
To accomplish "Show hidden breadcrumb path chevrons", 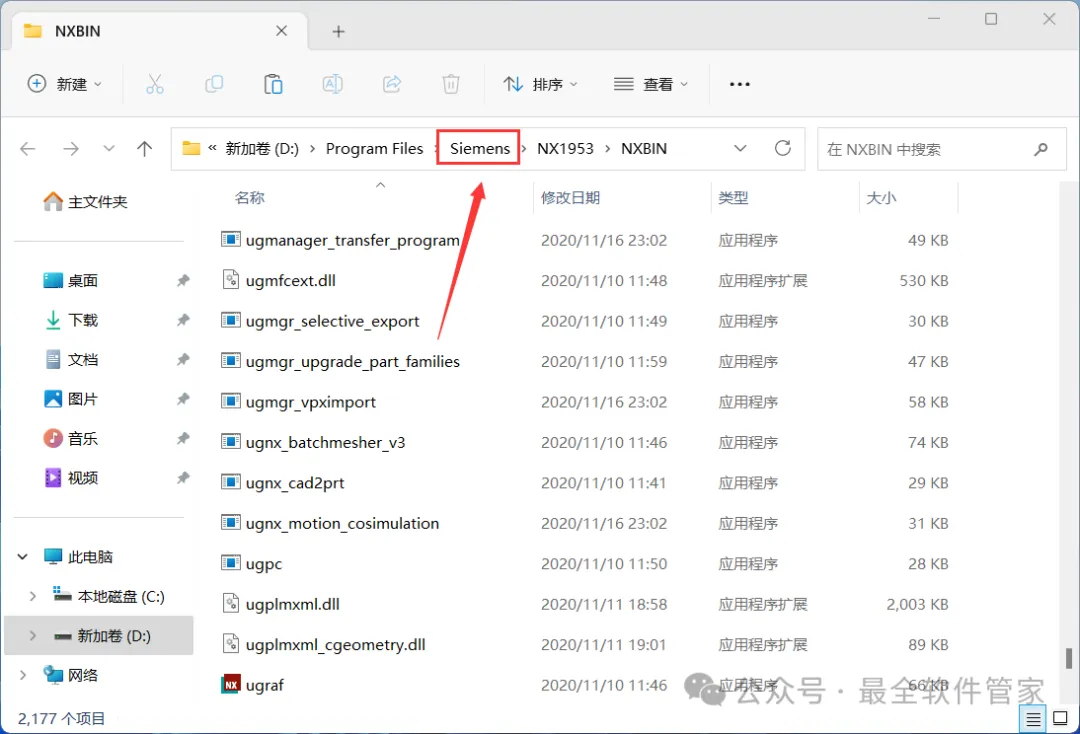I will (212, 148).
